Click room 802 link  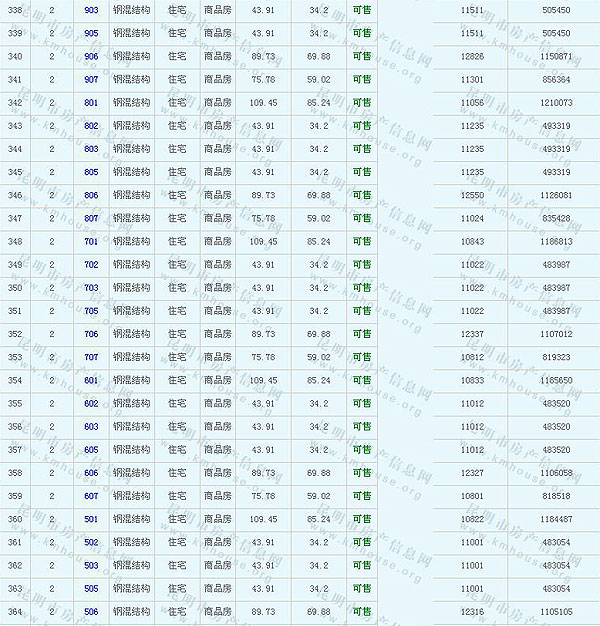(91, 126)
